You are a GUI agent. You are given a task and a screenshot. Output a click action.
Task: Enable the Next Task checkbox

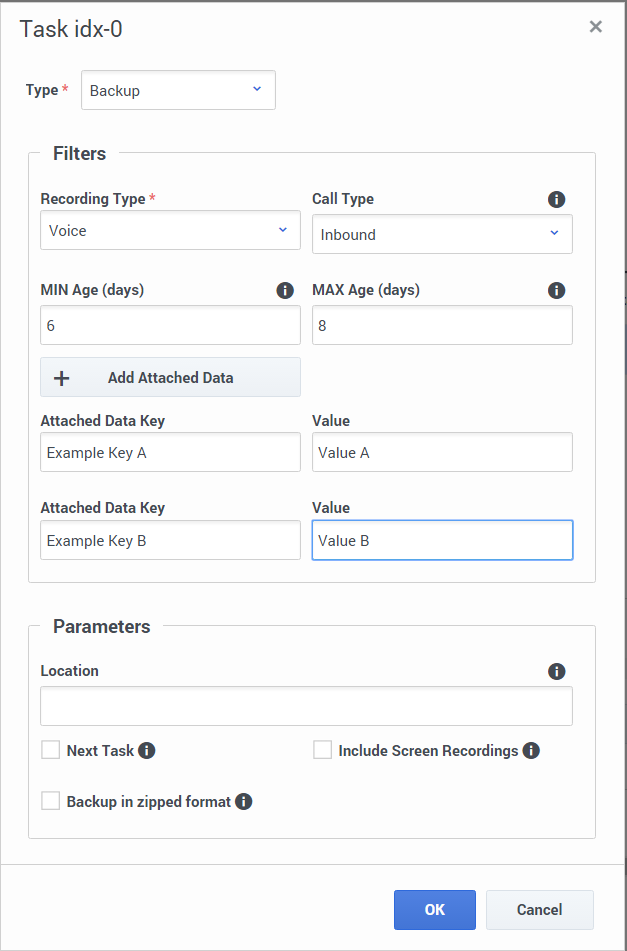51,750
